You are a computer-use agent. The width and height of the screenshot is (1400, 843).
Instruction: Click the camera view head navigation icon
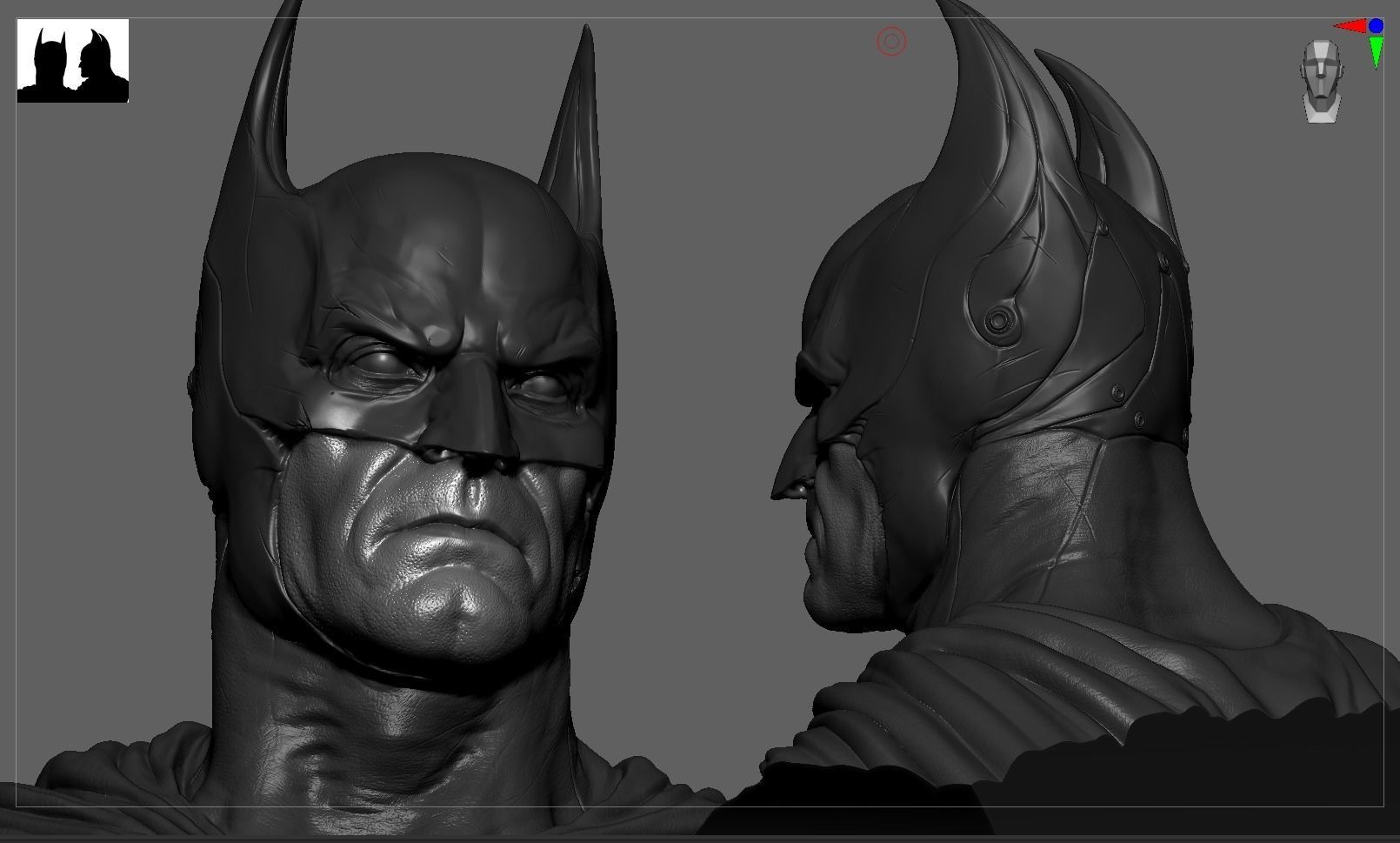tap(1320, 81)
